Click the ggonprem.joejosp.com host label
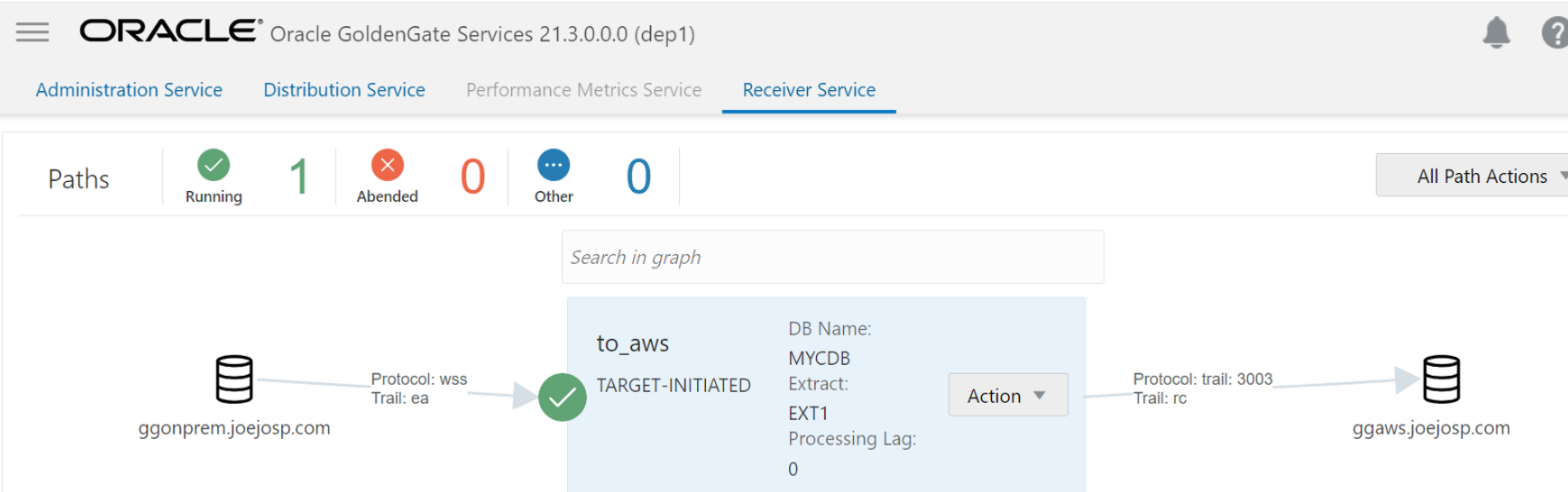1568x492 pixels. click(x=234, y=428)
